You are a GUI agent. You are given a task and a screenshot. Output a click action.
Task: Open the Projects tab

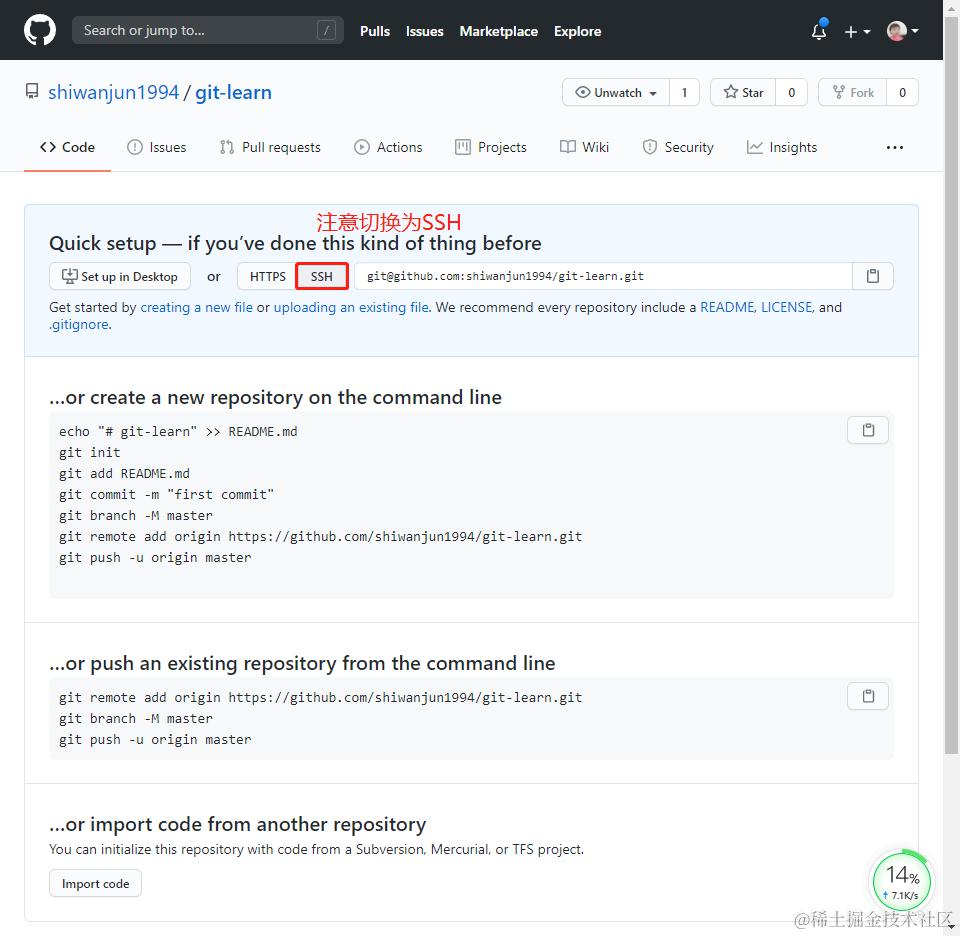pyautogui.click(x=491, y=148)
